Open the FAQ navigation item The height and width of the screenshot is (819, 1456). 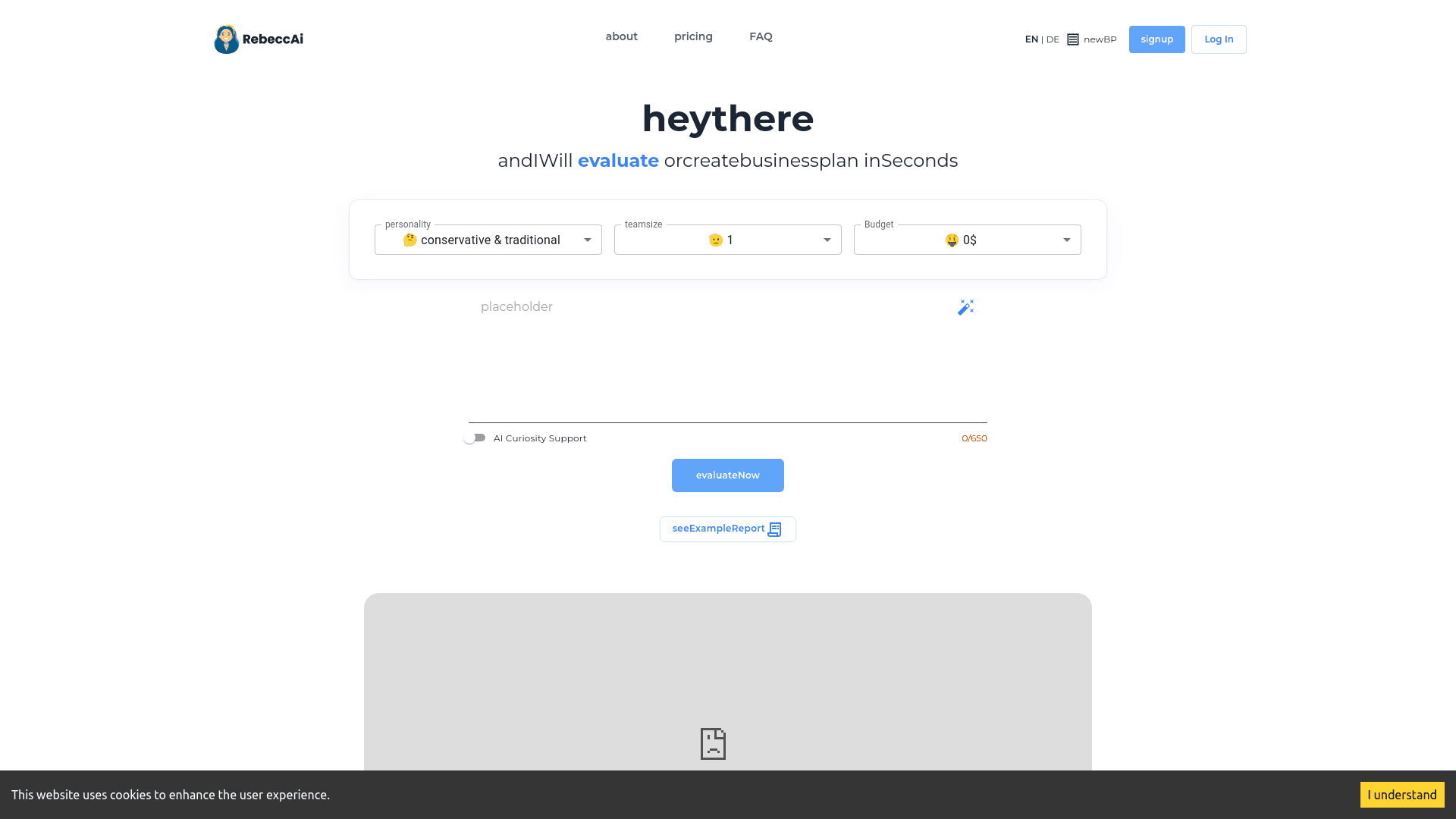click(x=761, y=36)
